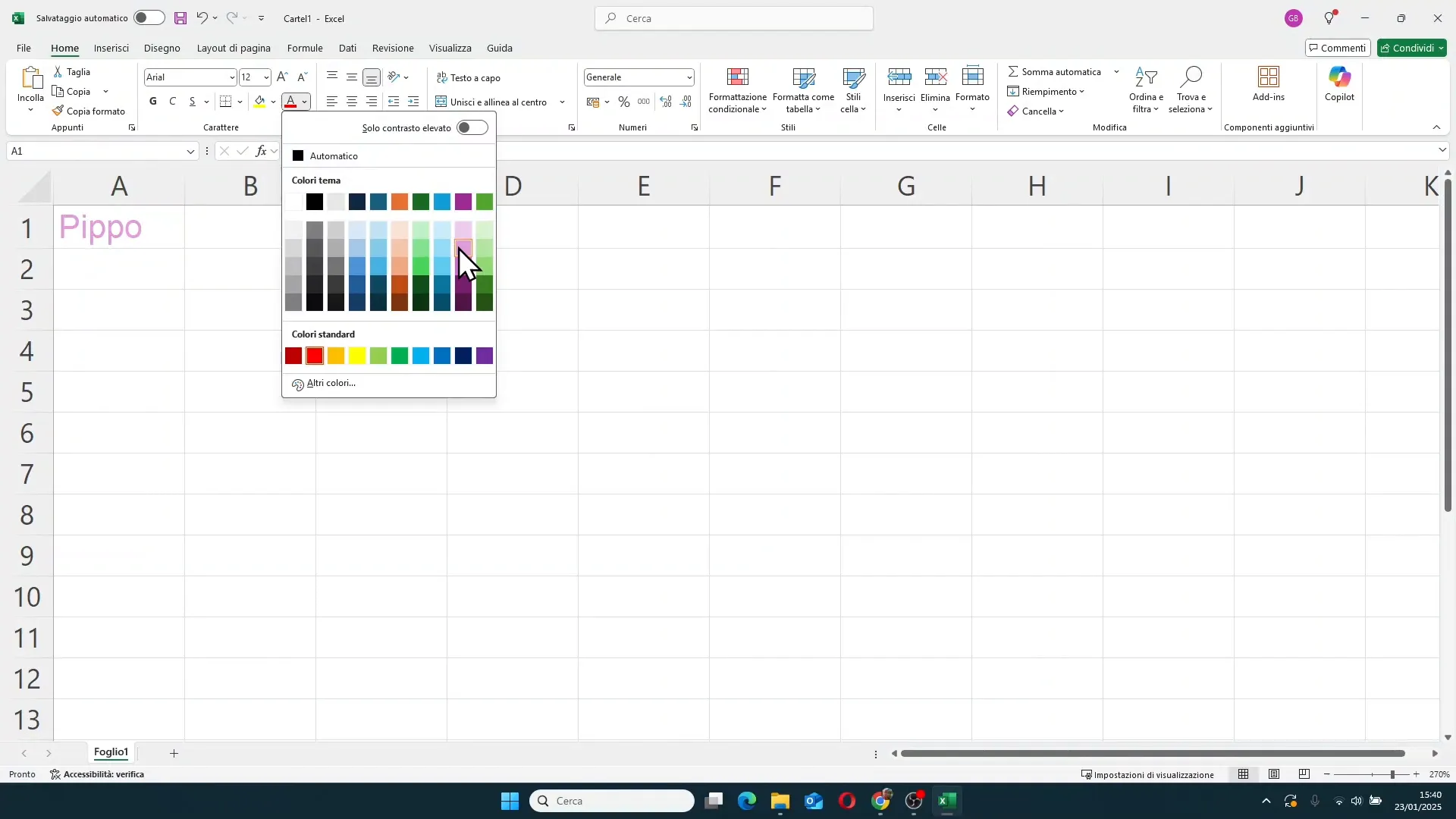The width and height of the screenshot is (1456, 819).
Task: Click the Cerca search box in title bar
Action: click(x=734, y=18)
